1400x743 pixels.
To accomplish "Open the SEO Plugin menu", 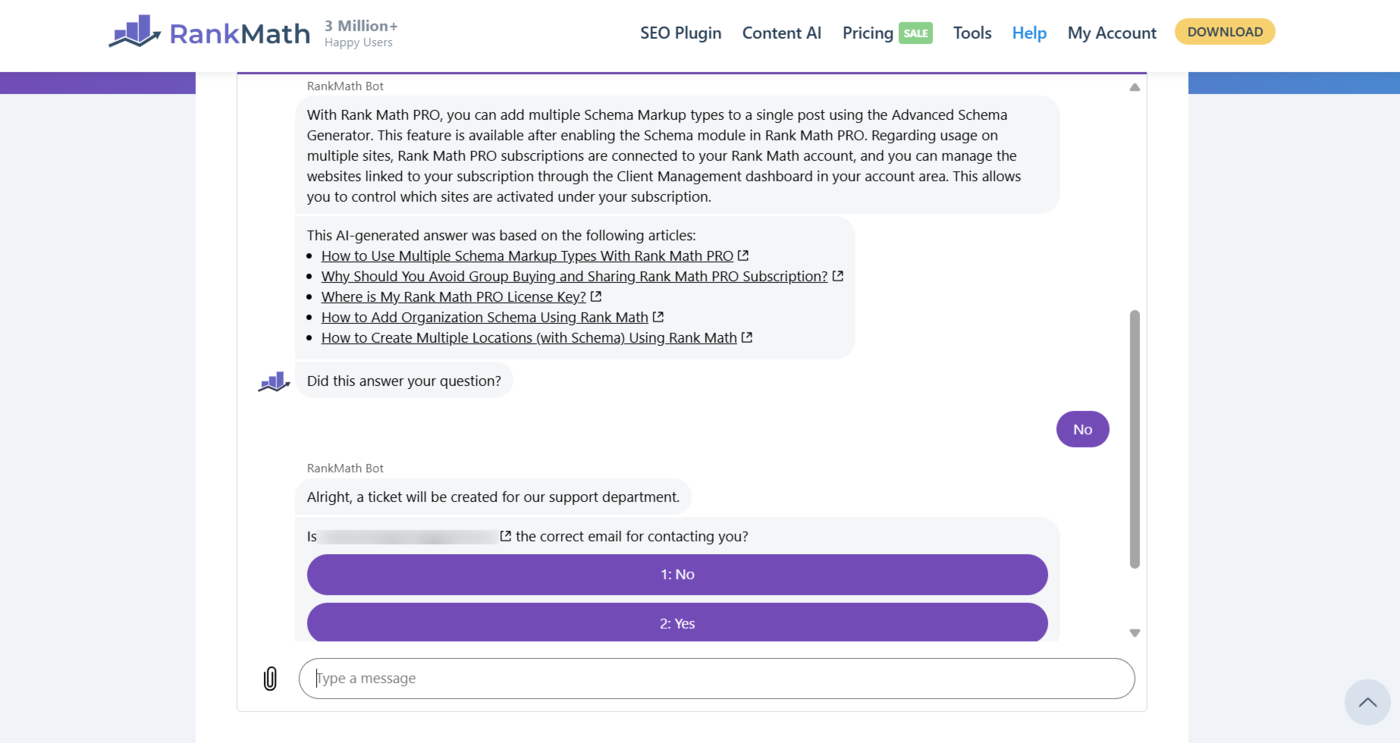I will (680, 32).
